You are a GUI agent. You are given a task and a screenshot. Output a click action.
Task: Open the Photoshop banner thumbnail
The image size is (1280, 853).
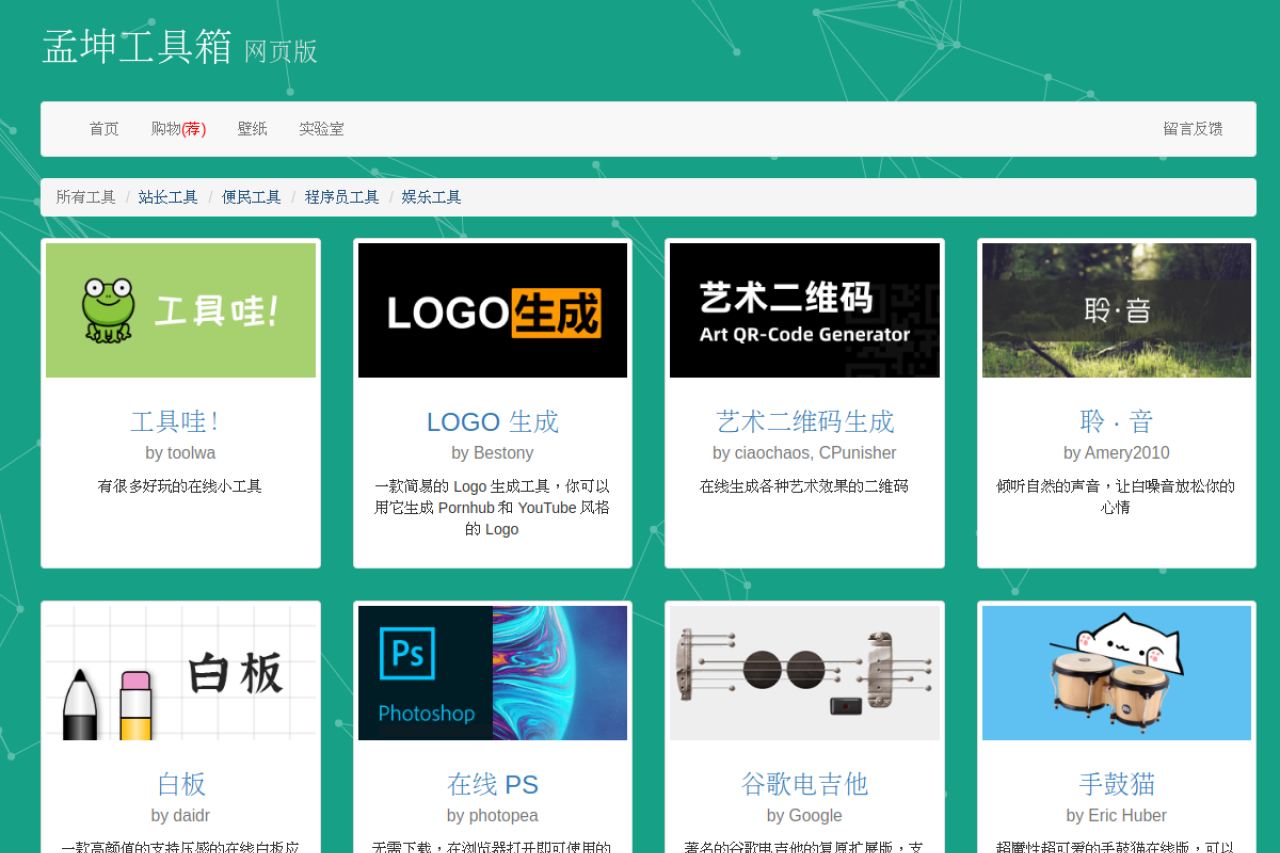click(493, 673)
